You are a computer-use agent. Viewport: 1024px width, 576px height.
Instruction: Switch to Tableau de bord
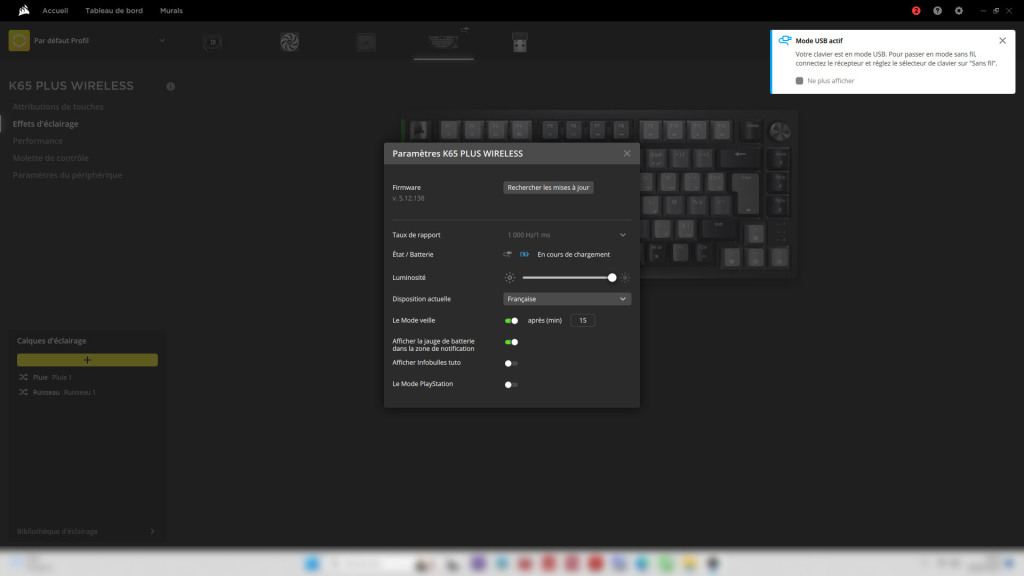[114, 10]
